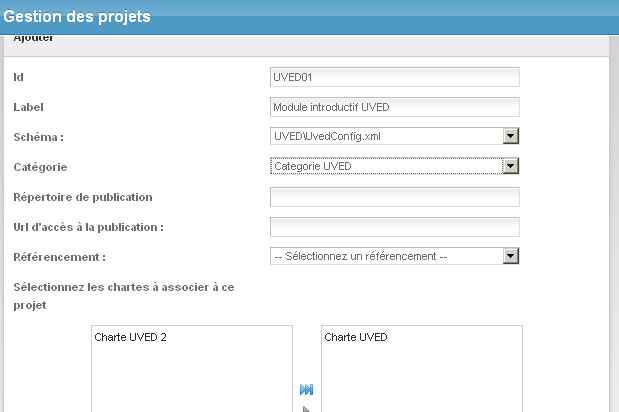Click empty area of the left chartes listbox
Image resolution: width=619 pixels, height=412 pixels.
[190, 380]
